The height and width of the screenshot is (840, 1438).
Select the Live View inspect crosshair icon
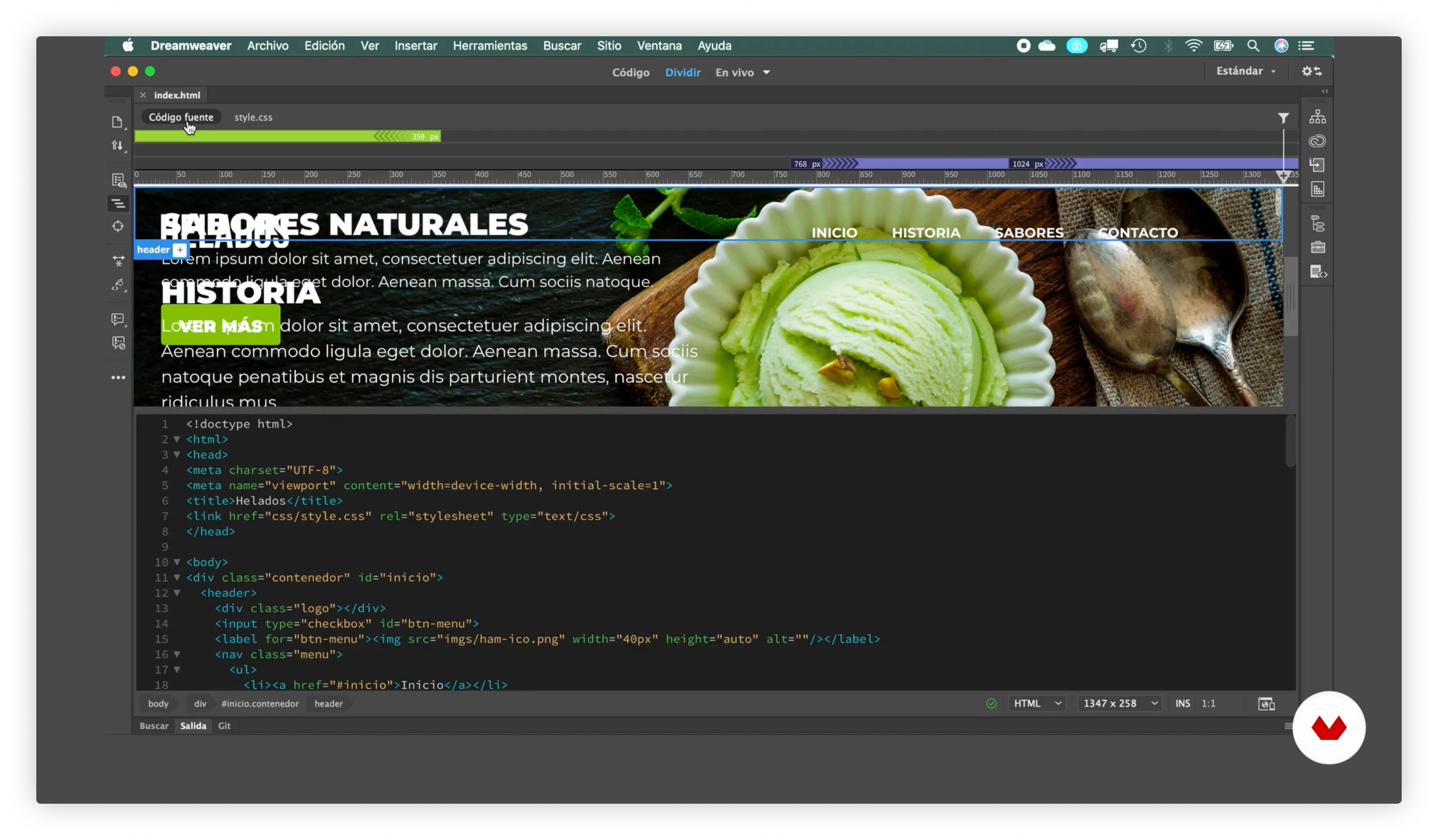click(x=117, y=226)
